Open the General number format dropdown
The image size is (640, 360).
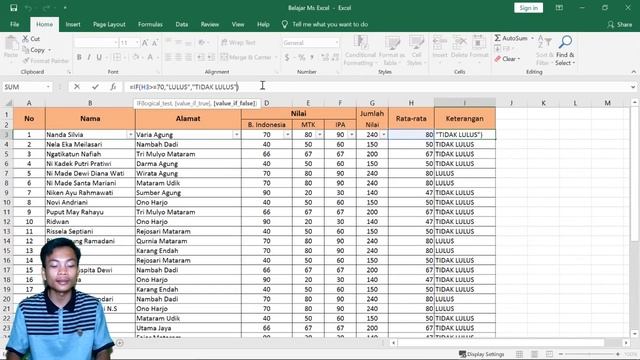(337, 43)
